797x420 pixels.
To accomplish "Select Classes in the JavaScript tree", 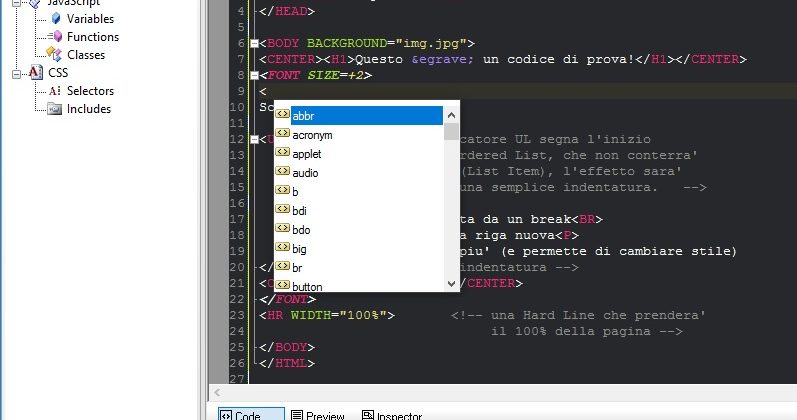I will tap(86, 54).
